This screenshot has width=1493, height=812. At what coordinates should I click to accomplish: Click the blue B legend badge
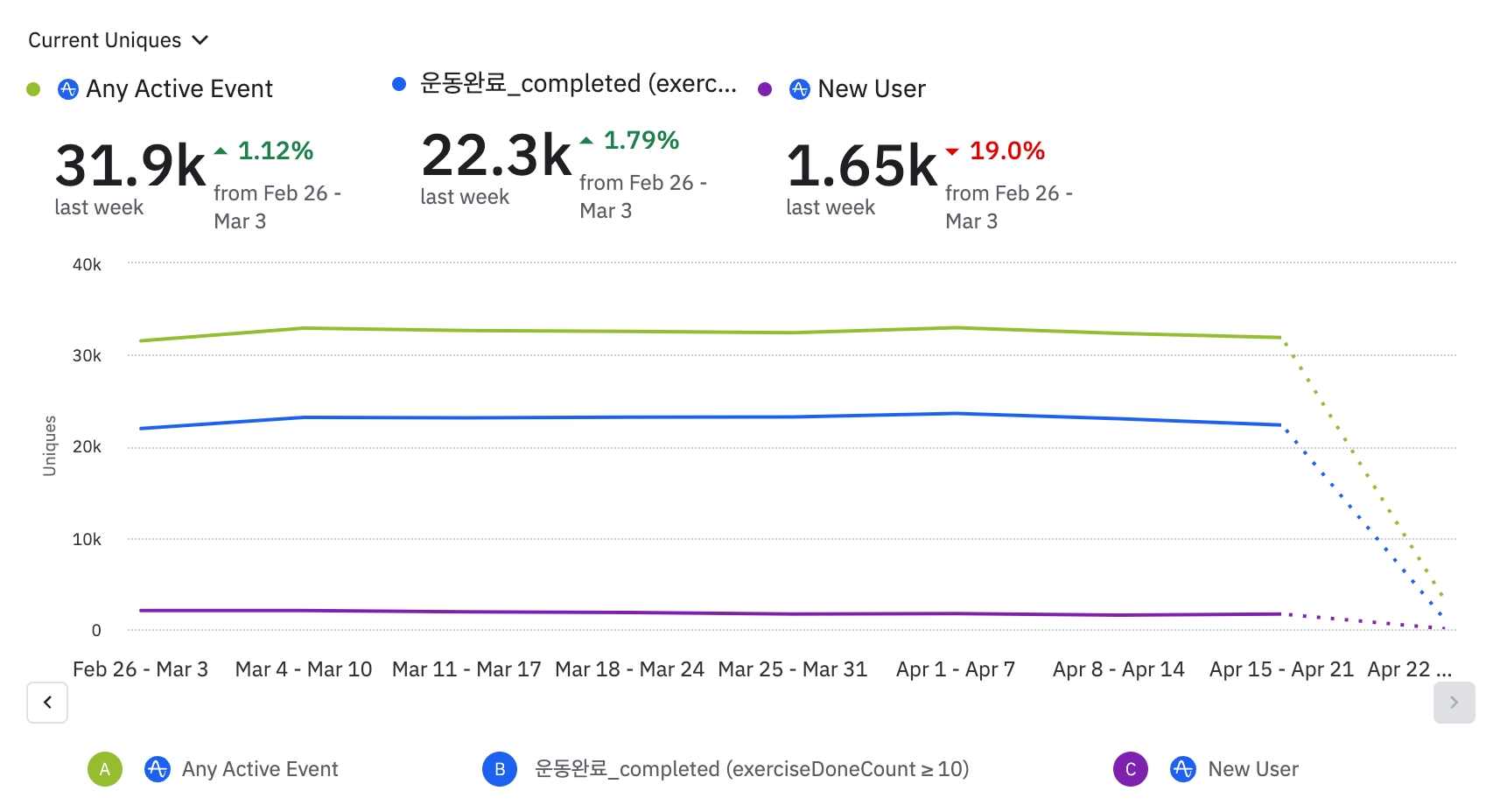tap(500, 769)
